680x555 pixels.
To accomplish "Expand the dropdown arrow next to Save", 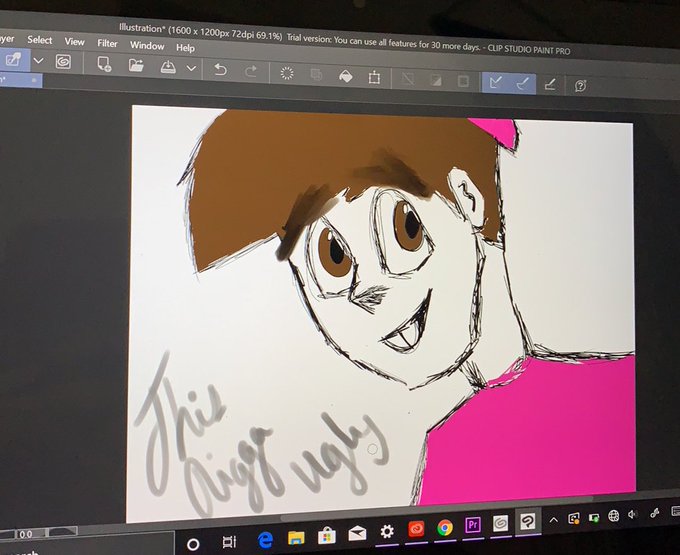I will [x=191, y=68].
